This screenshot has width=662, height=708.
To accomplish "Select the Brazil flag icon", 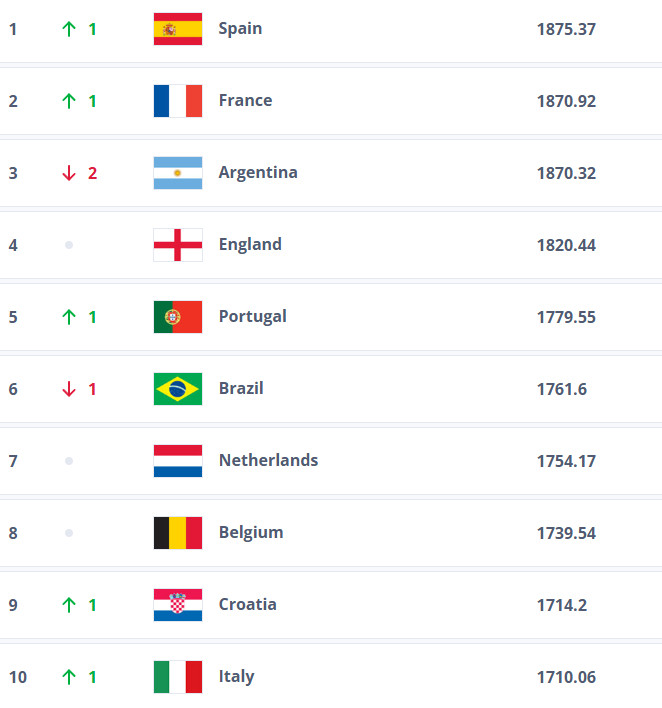I will [x=178, y=389].
